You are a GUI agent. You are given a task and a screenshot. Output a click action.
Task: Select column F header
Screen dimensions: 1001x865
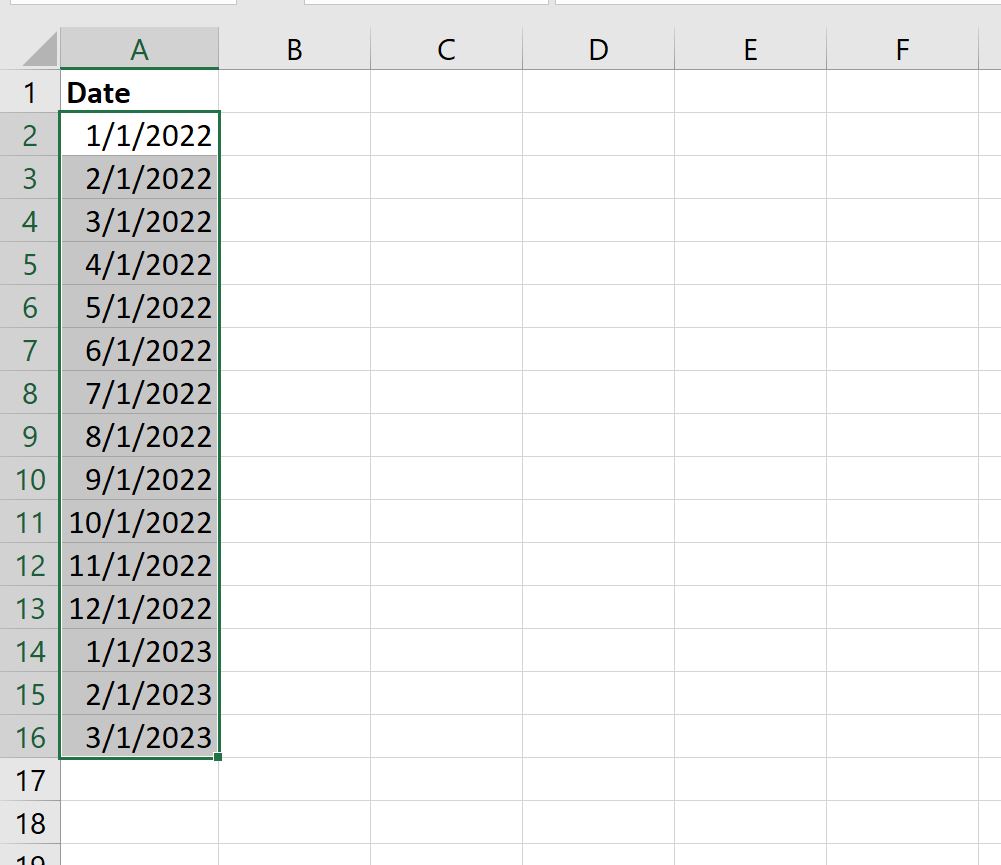click(x=902, y=47)
